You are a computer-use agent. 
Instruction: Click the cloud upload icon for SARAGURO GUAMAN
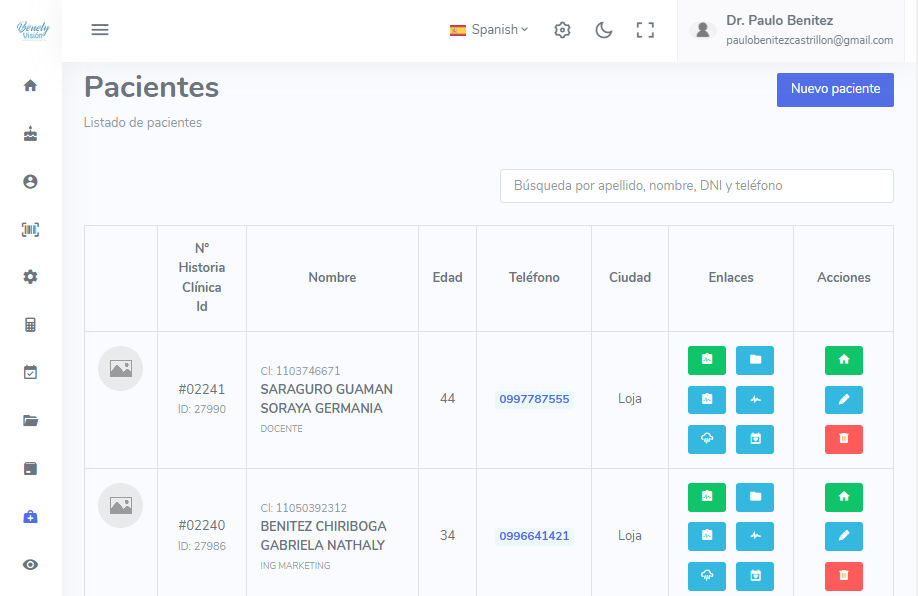click(707, 439)
